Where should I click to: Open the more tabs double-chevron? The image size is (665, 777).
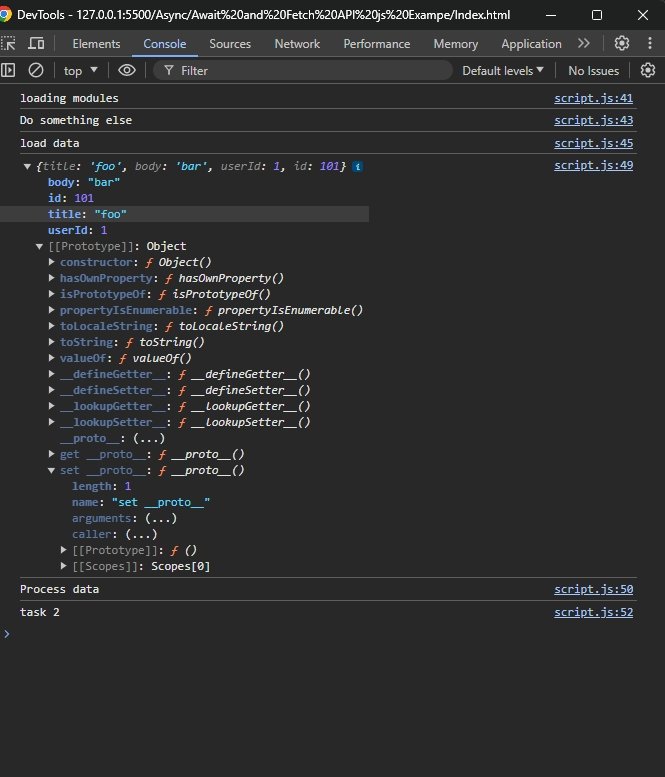[584, 44]
